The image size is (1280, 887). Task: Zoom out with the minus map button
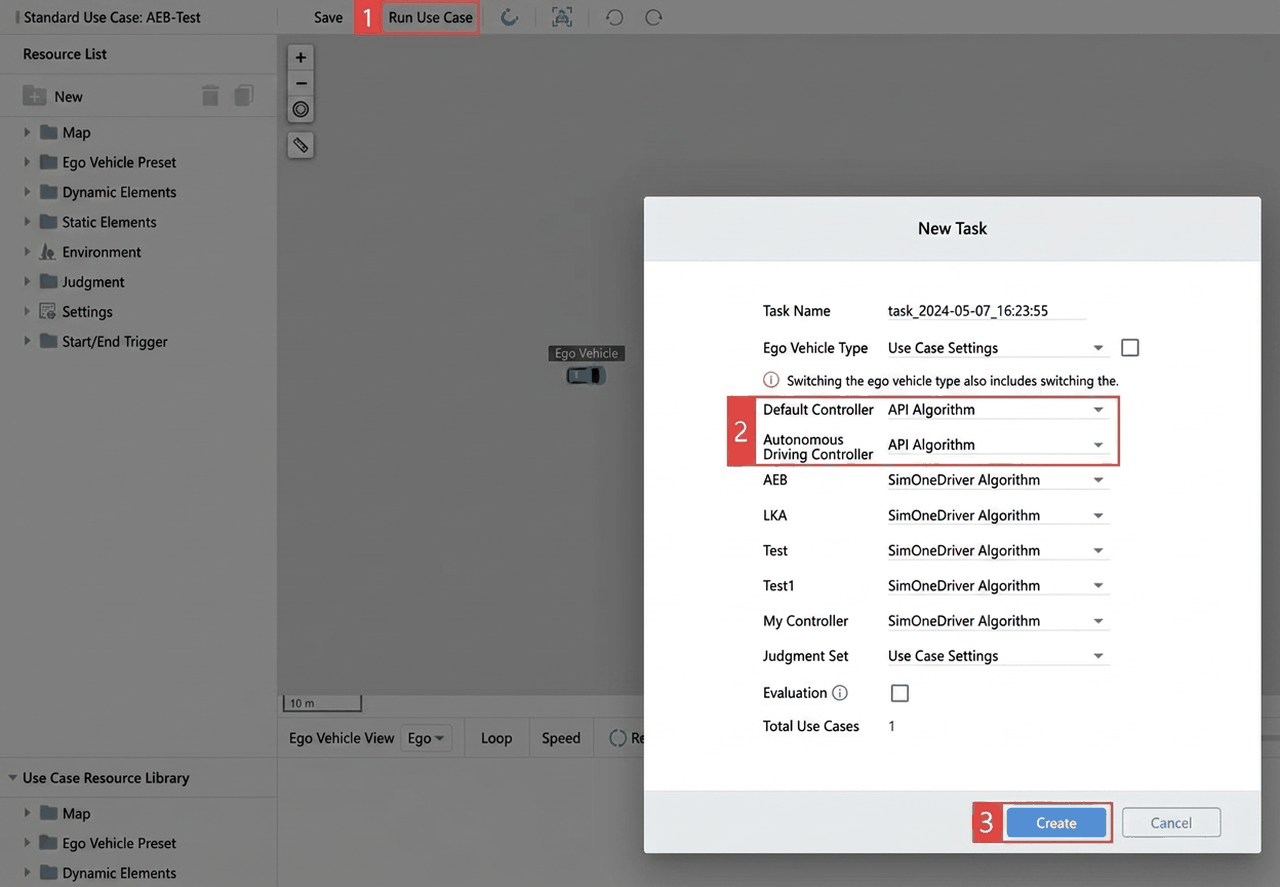pyautogui.click(x=300, y=83)
